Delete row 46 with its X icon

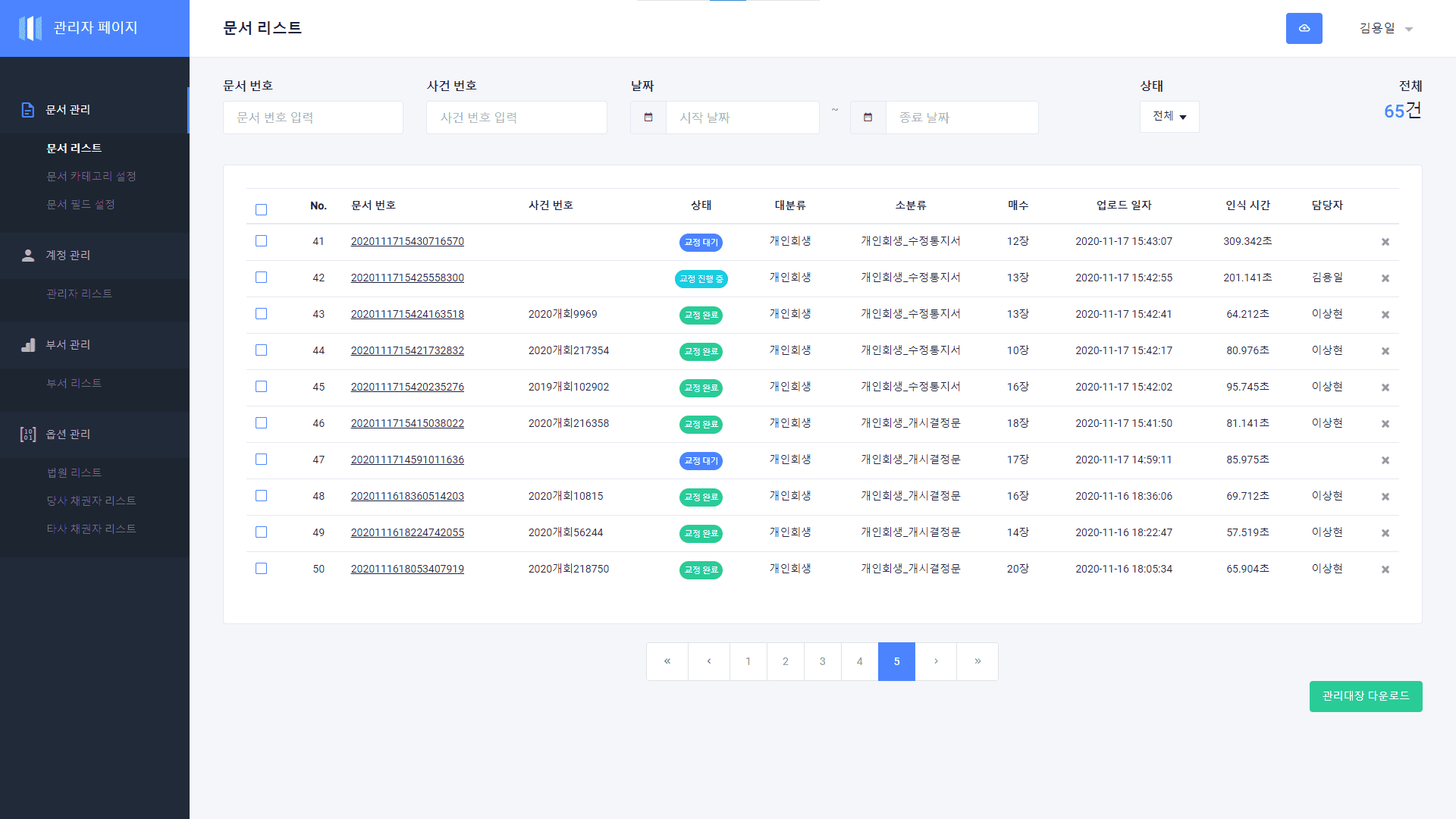click(x=1385, y=424)
